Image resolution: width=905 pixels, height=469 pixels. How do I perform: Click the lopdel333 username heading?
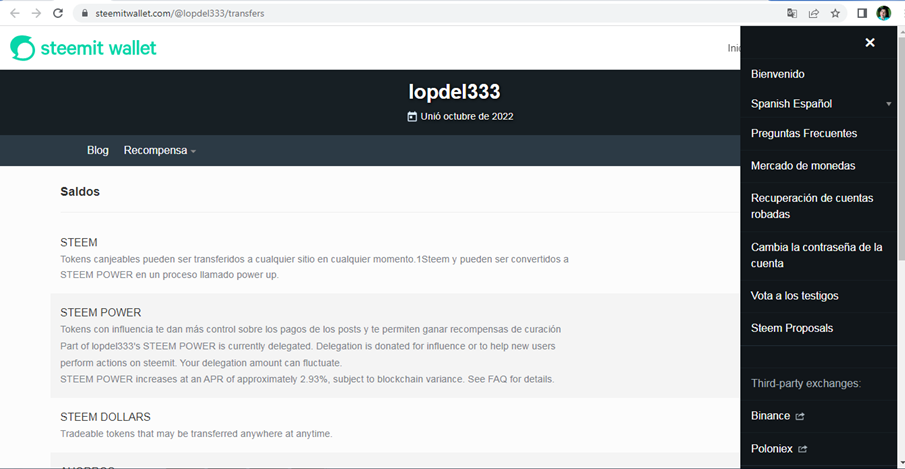[454, 92]
